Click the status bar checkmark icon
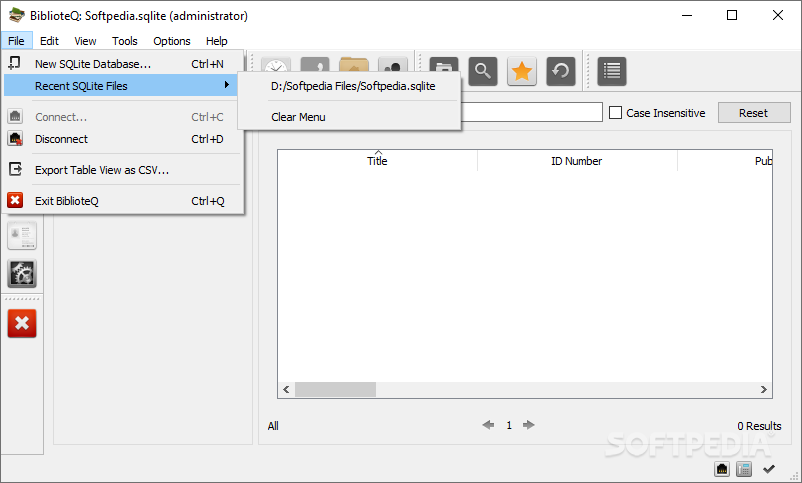802x483 pixels. [x=769, y=469]
